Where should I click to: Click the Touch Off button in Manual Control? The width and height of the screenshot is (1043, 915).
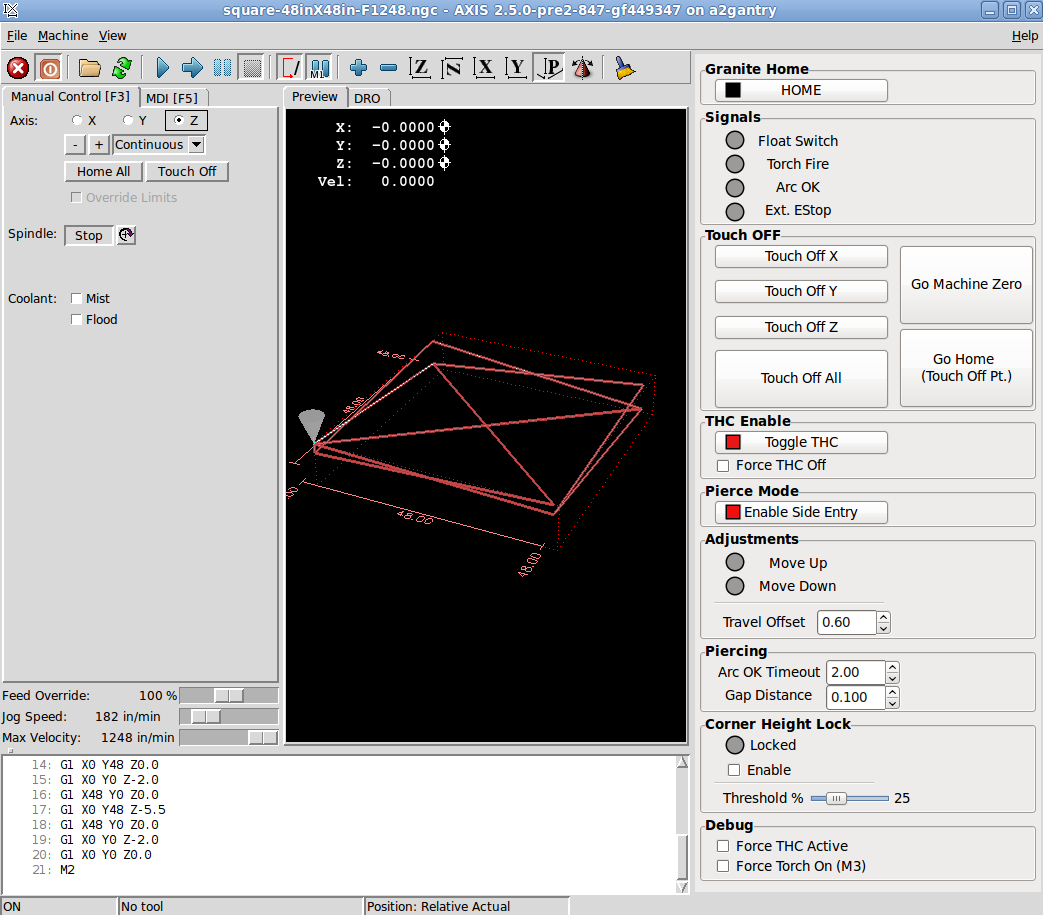(x=187, y=172)
